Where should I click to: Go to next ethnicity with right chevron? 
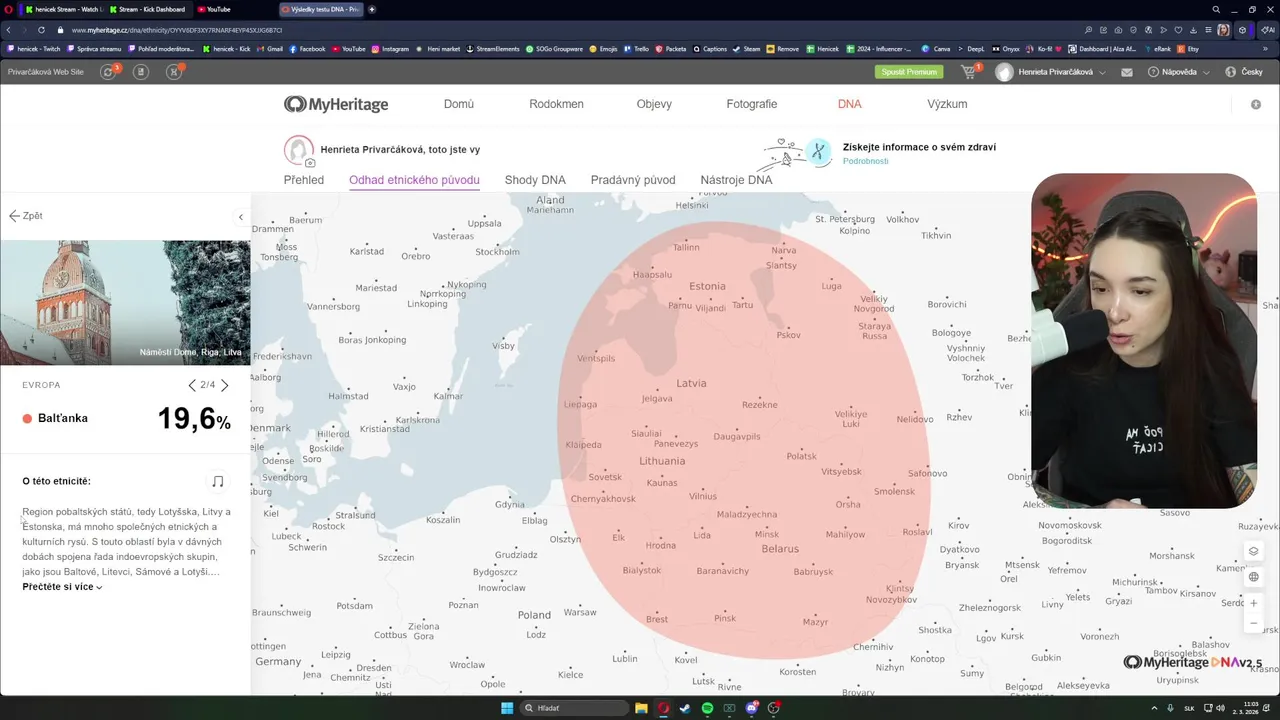[x=224, y=385]
